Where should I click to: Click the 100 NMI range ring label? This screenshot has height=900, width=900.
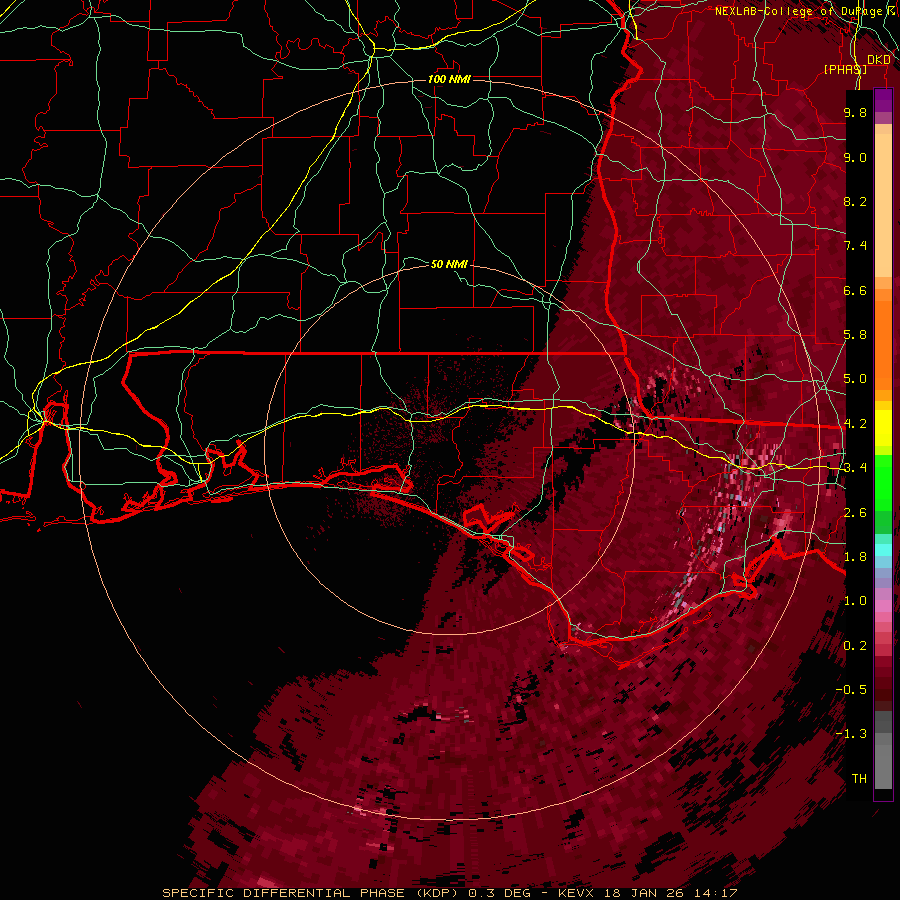(449, 79)
